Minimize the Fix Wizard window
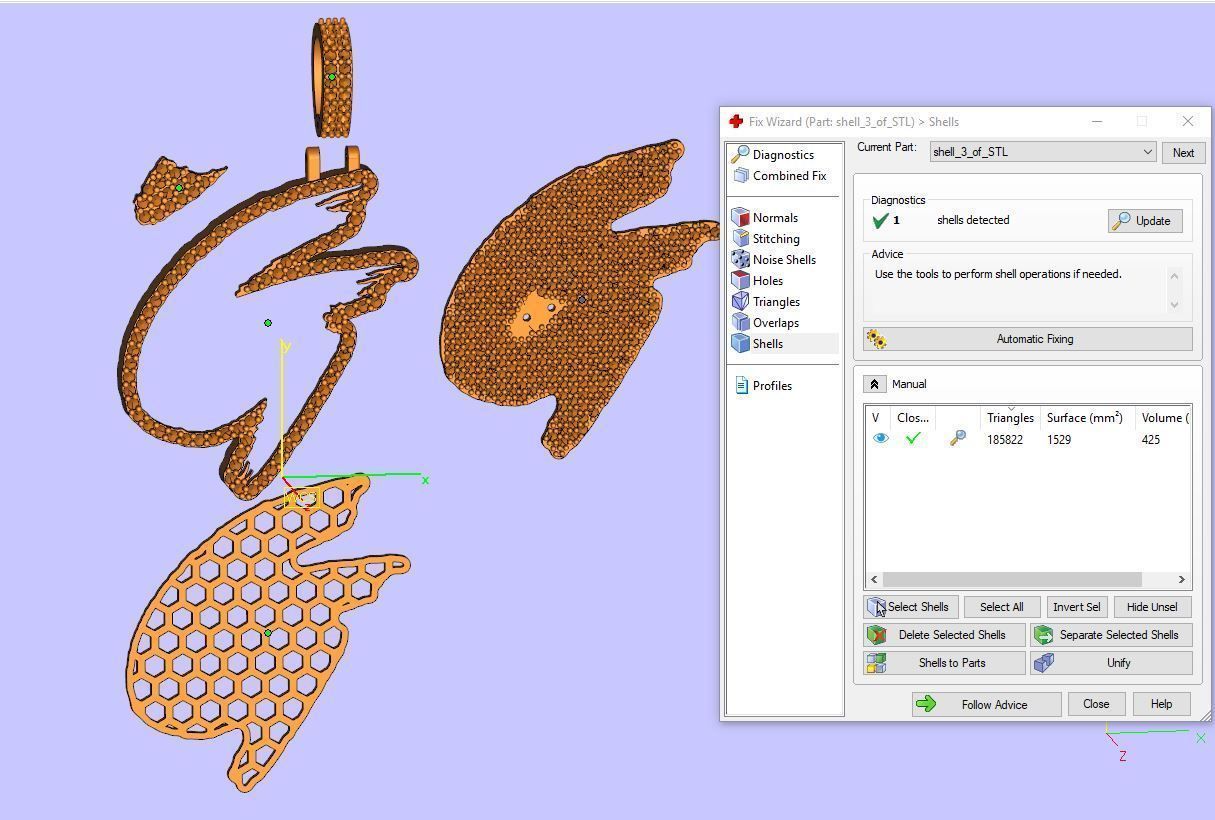 click(x=1097, y=121)
